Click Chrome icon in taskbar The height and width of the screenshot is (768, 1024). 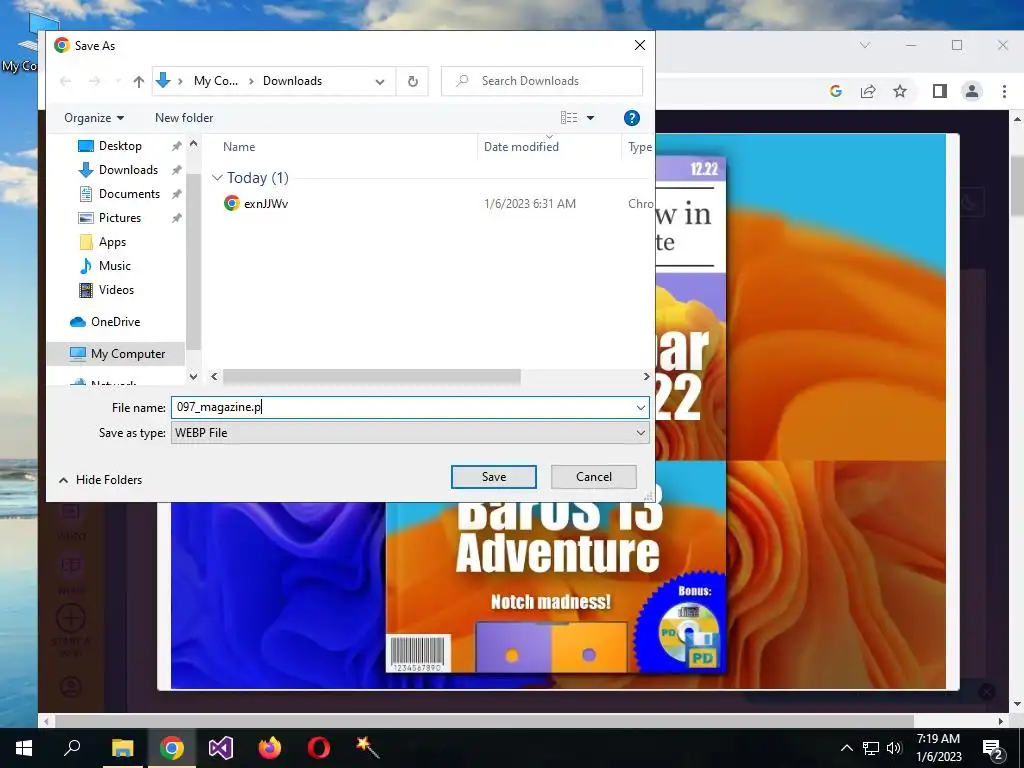tap(171, 748)
